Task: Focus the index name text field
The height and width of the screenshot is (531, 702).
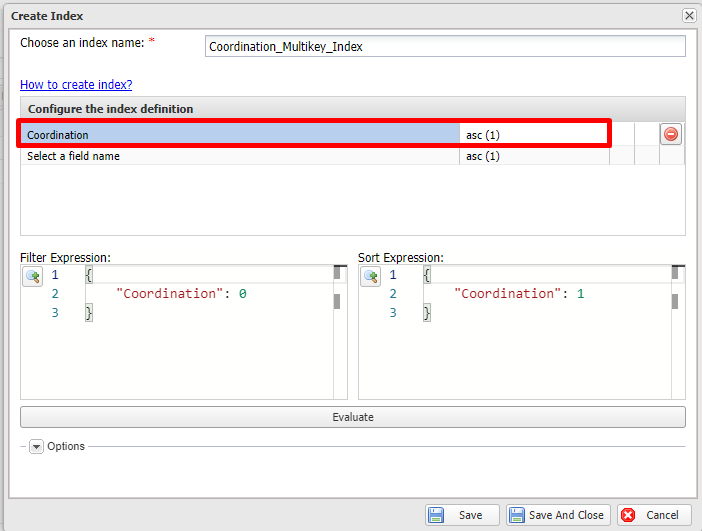Action: [x=445, y=46]
